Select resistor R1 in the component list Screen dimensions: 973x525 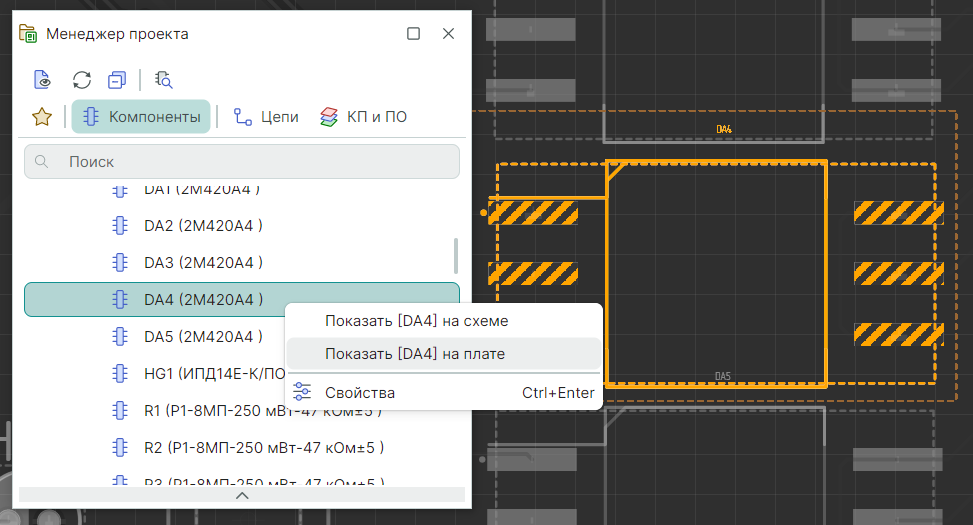[x=250, y=410]
